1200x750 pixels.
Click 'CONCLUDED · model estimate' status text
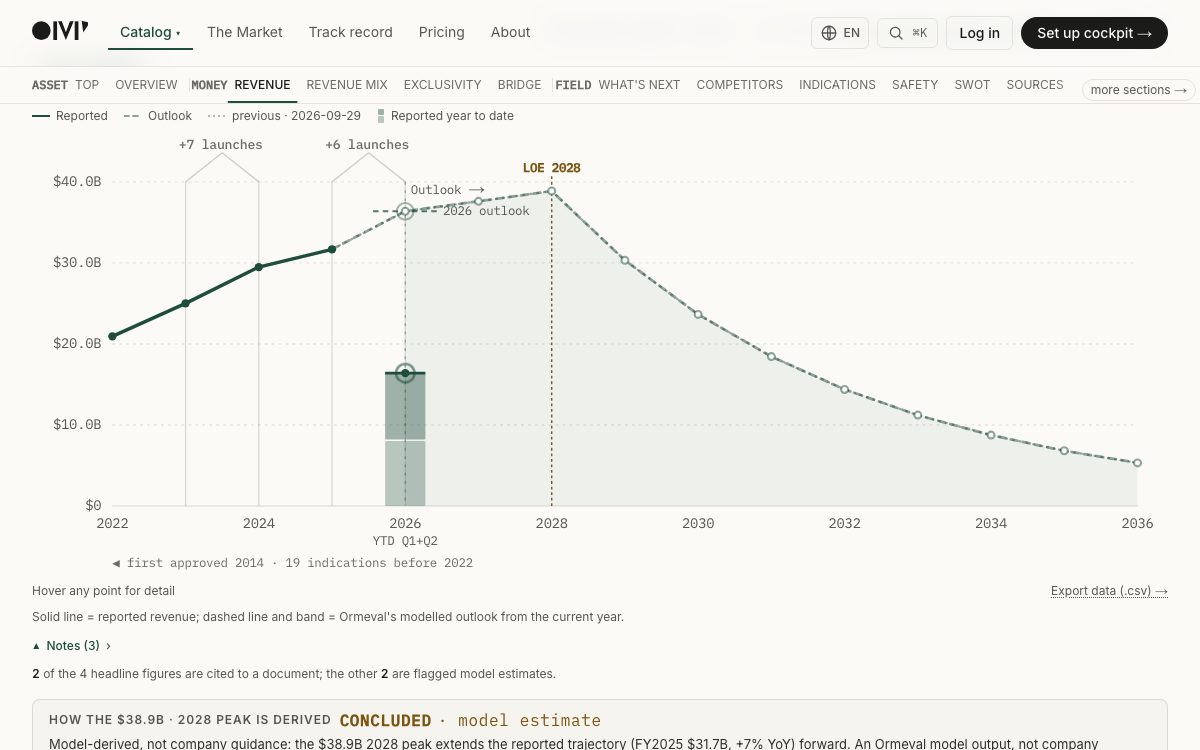coord(470,720)
